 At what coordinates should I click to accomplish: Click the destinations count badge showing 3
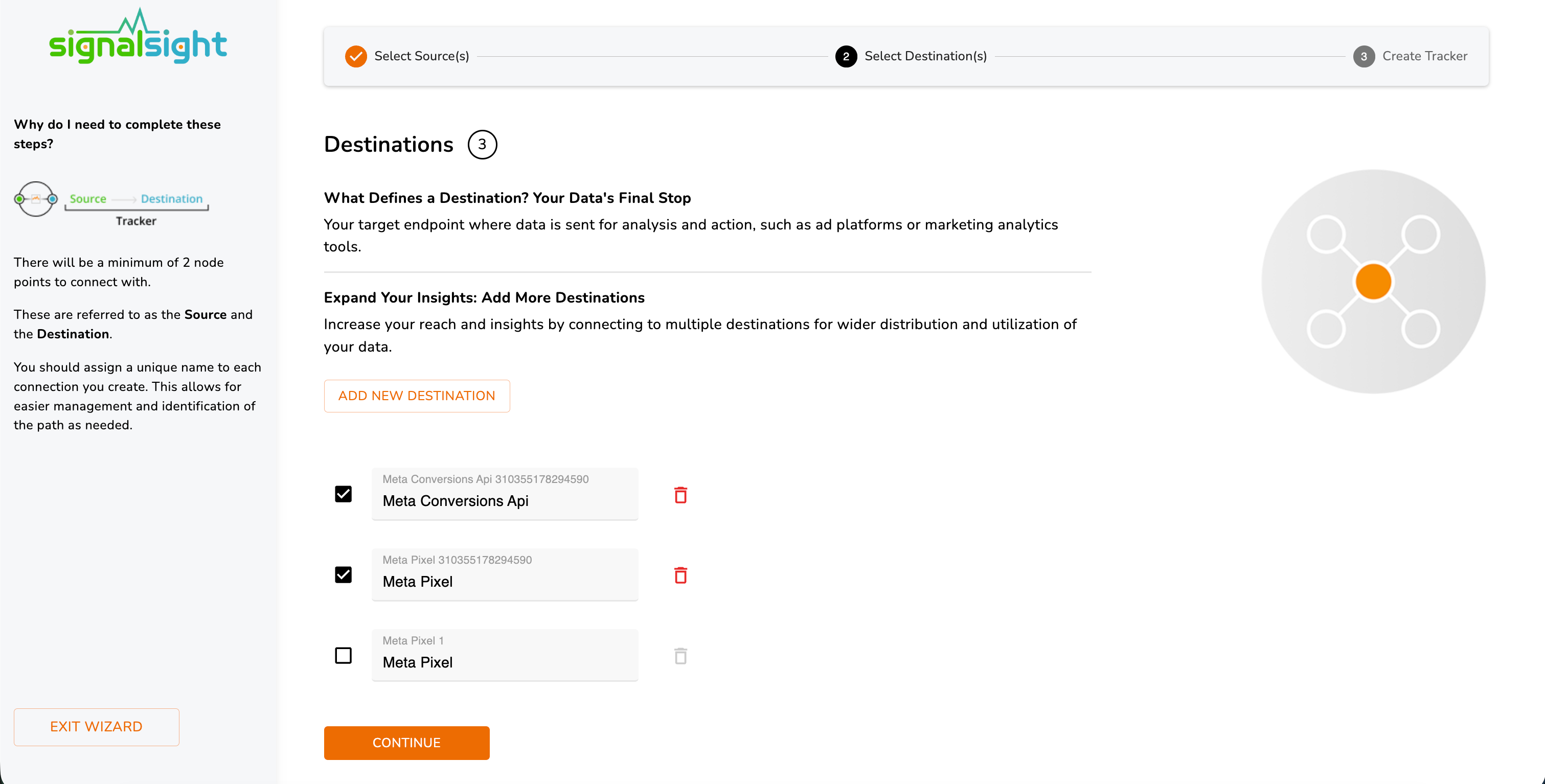tap(482, 145)
